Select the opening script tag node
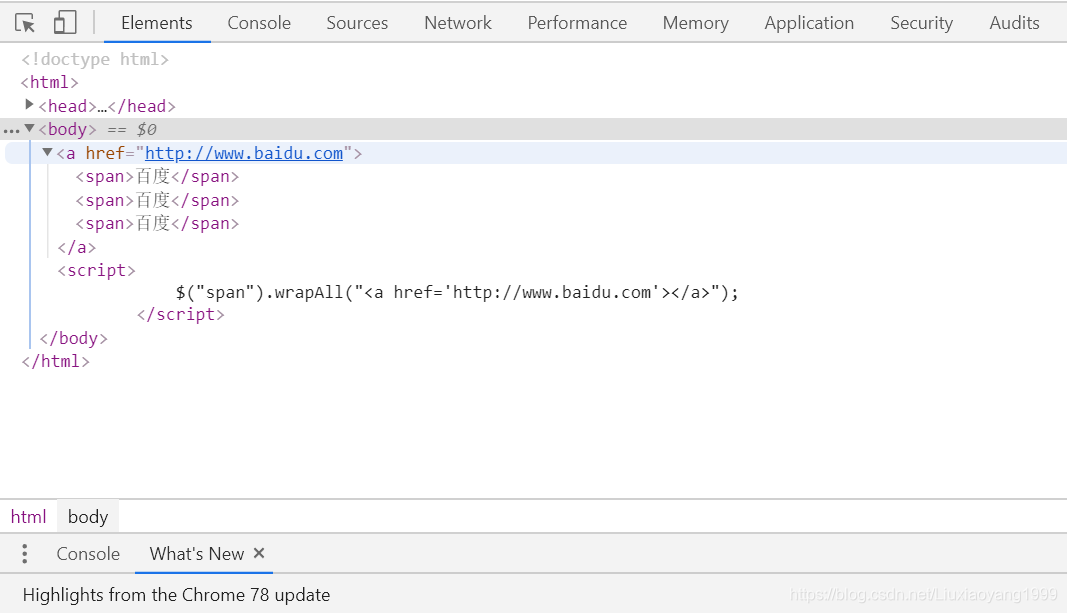This screenshot has height=613, width=1067. (x=97, y=271)
